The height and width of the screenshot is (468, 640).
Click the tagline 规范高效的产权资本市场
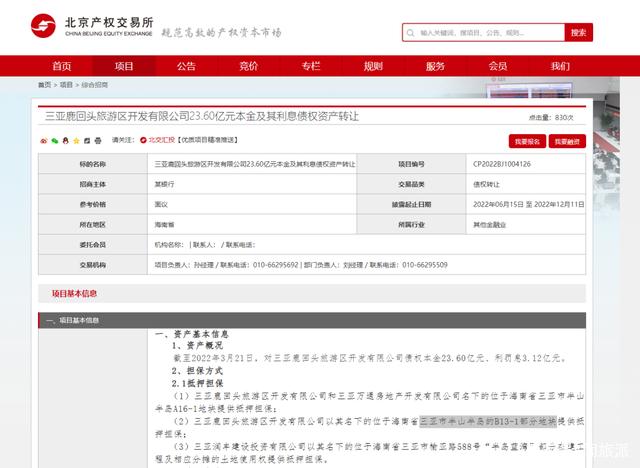(221, 33)
